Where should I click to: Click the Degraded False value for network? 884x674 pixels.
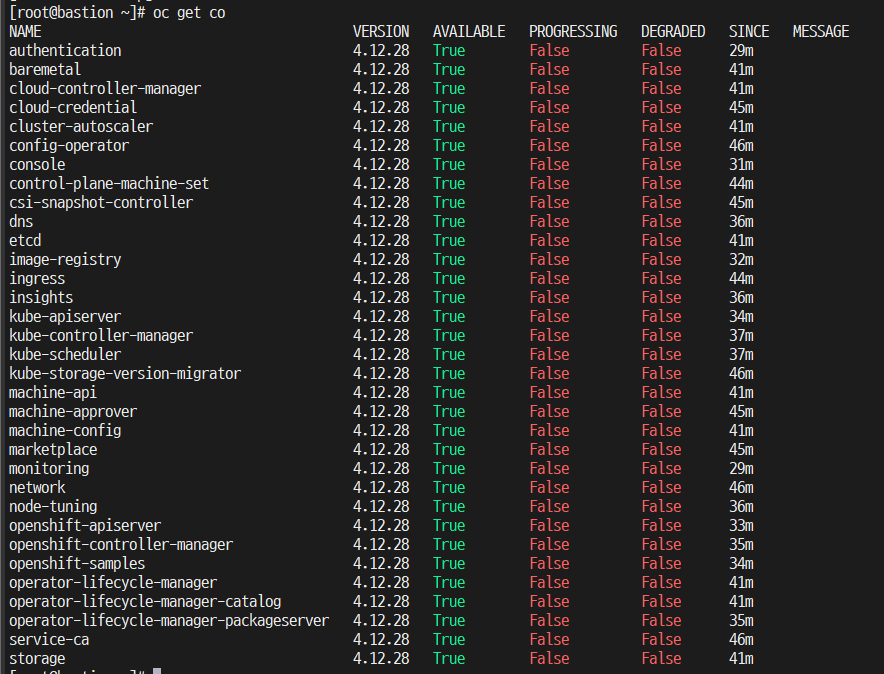(661, 487)
